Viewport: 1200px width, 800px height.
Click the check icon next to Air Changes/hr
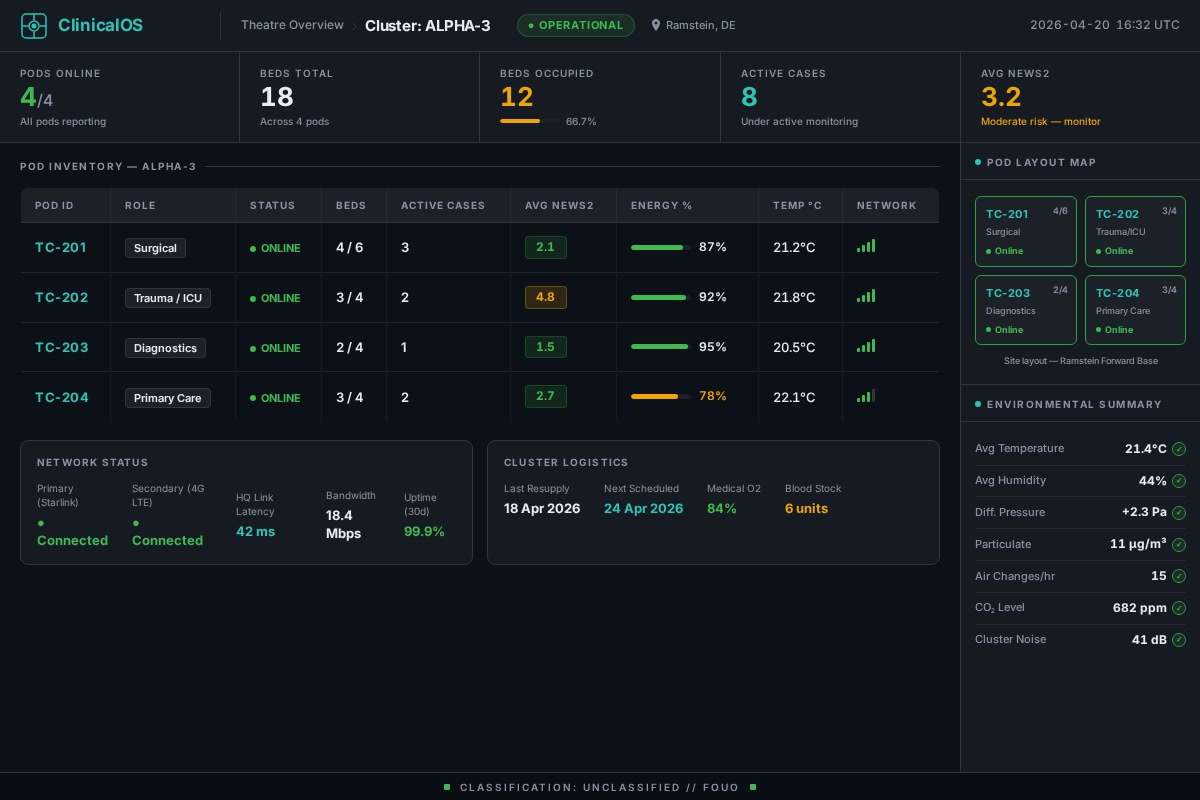pyautogui.click(x=1179, y=576)
